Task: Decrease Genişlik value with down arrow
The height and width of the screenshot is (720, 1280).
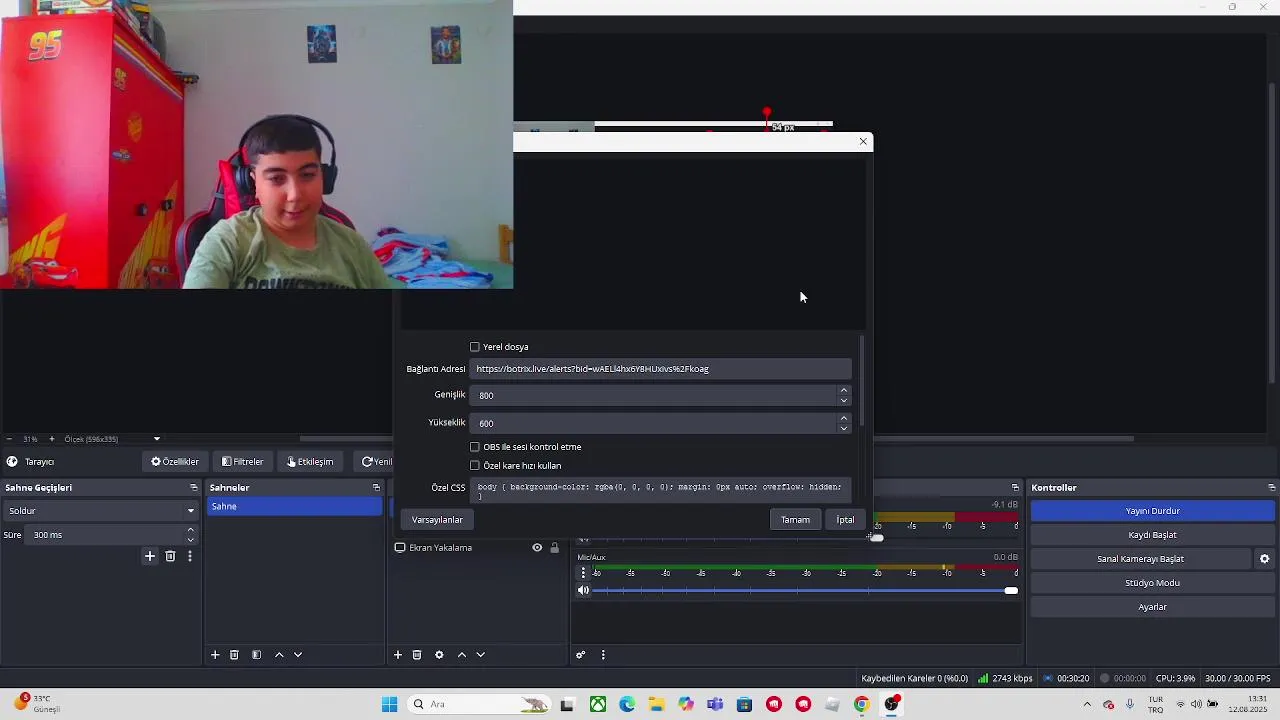Action: [844, 400]
